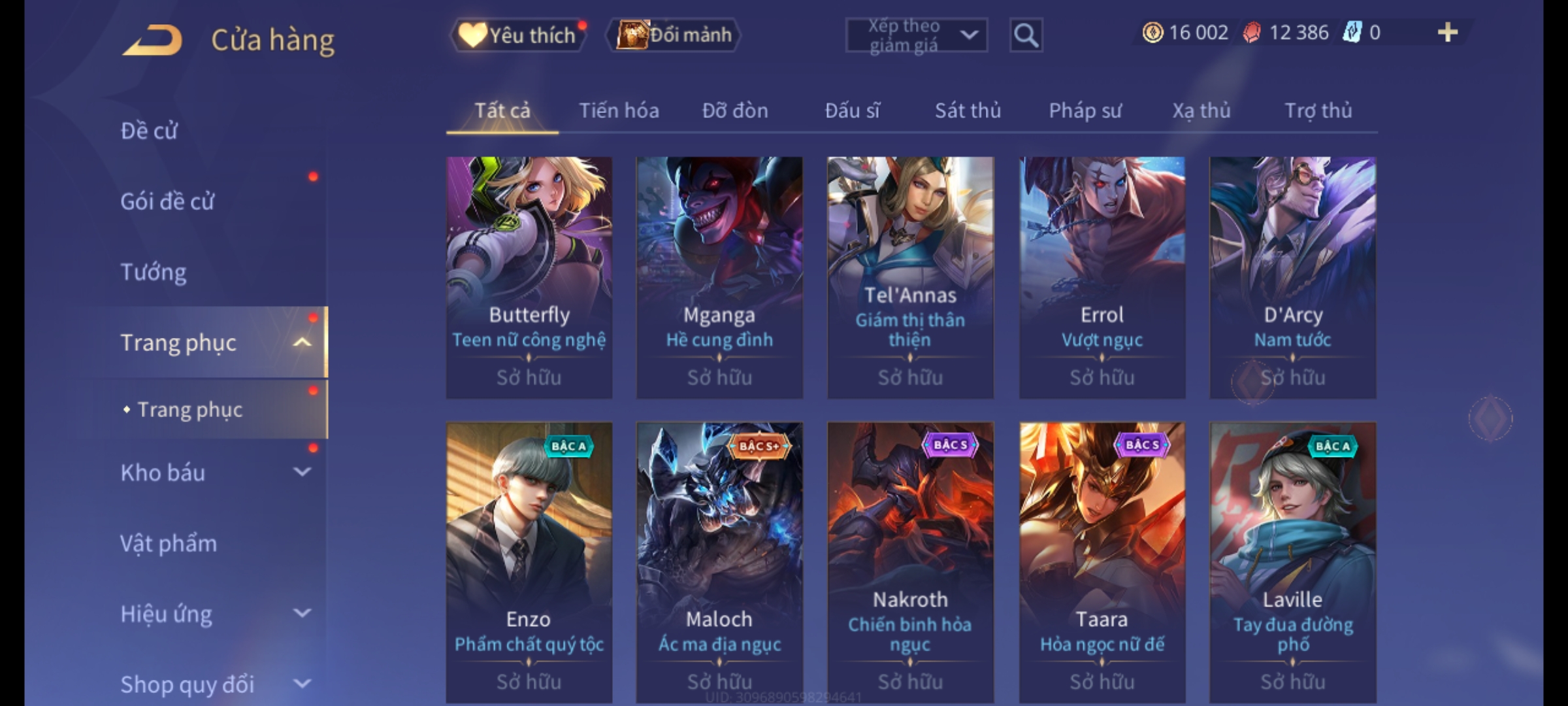Open the Xếp theo giảm giá sort dropdown
Image resolution: width=1568 pixels, height=706 pixels.
916,35
